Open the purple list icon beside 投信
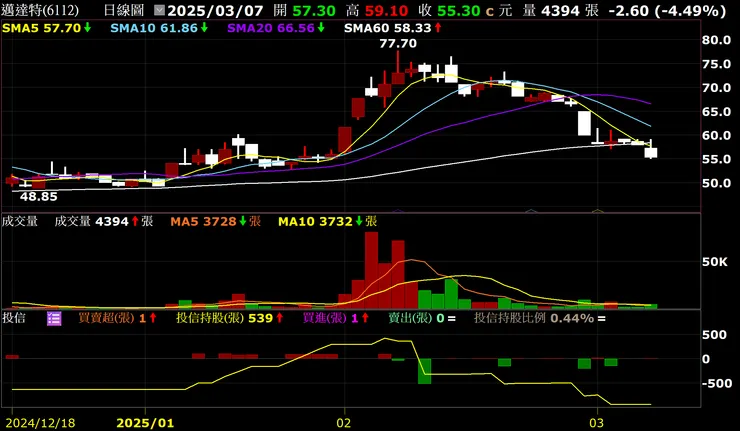 point(54,319)
